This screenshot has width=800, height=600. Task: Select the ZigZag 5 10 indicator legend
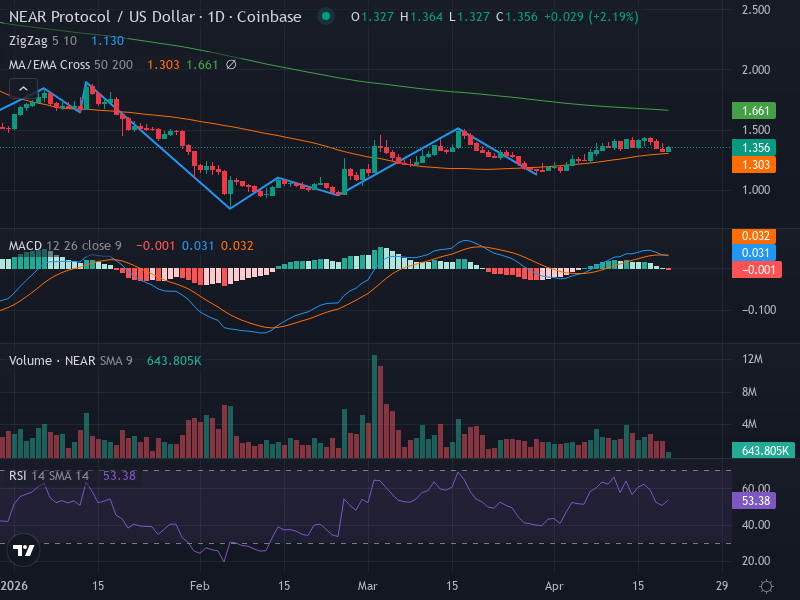43,41
